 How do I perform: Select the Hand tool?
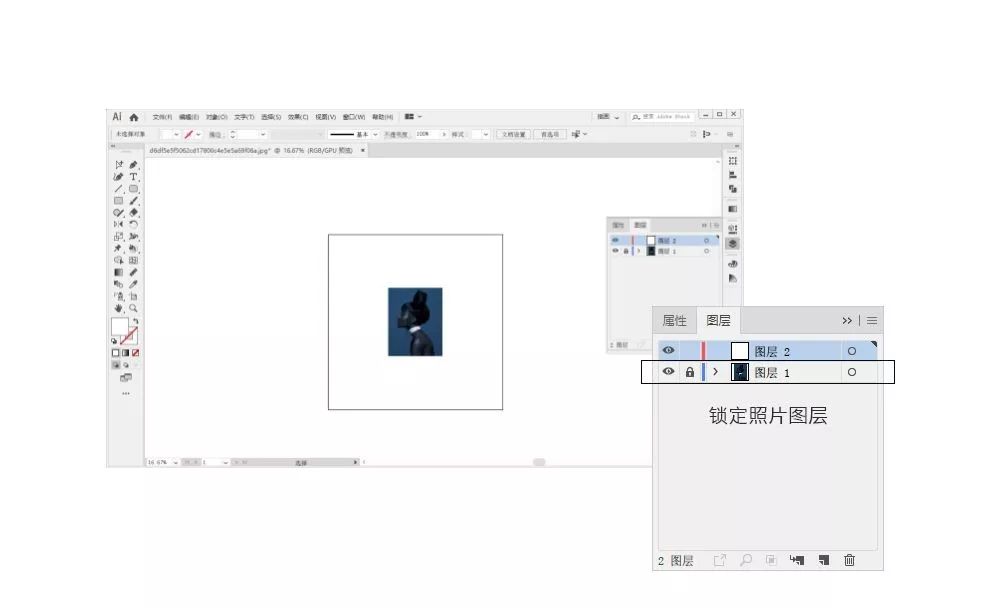[118, 309]
